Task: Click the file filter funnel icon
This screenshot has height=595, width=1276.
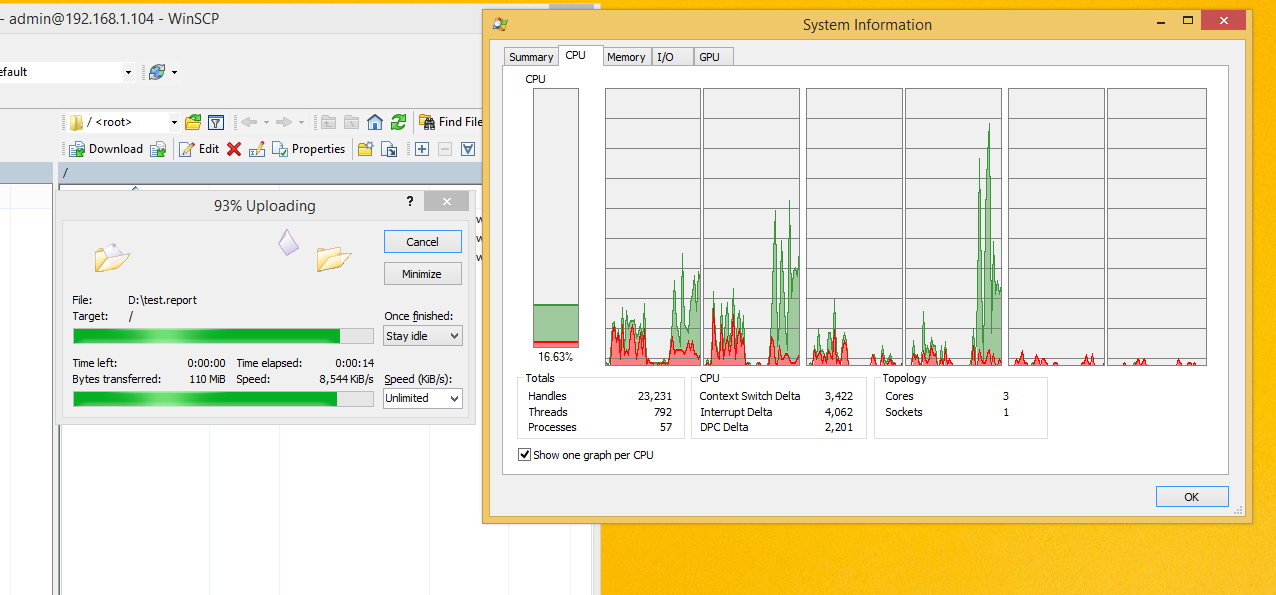Action: click(216, 122)
